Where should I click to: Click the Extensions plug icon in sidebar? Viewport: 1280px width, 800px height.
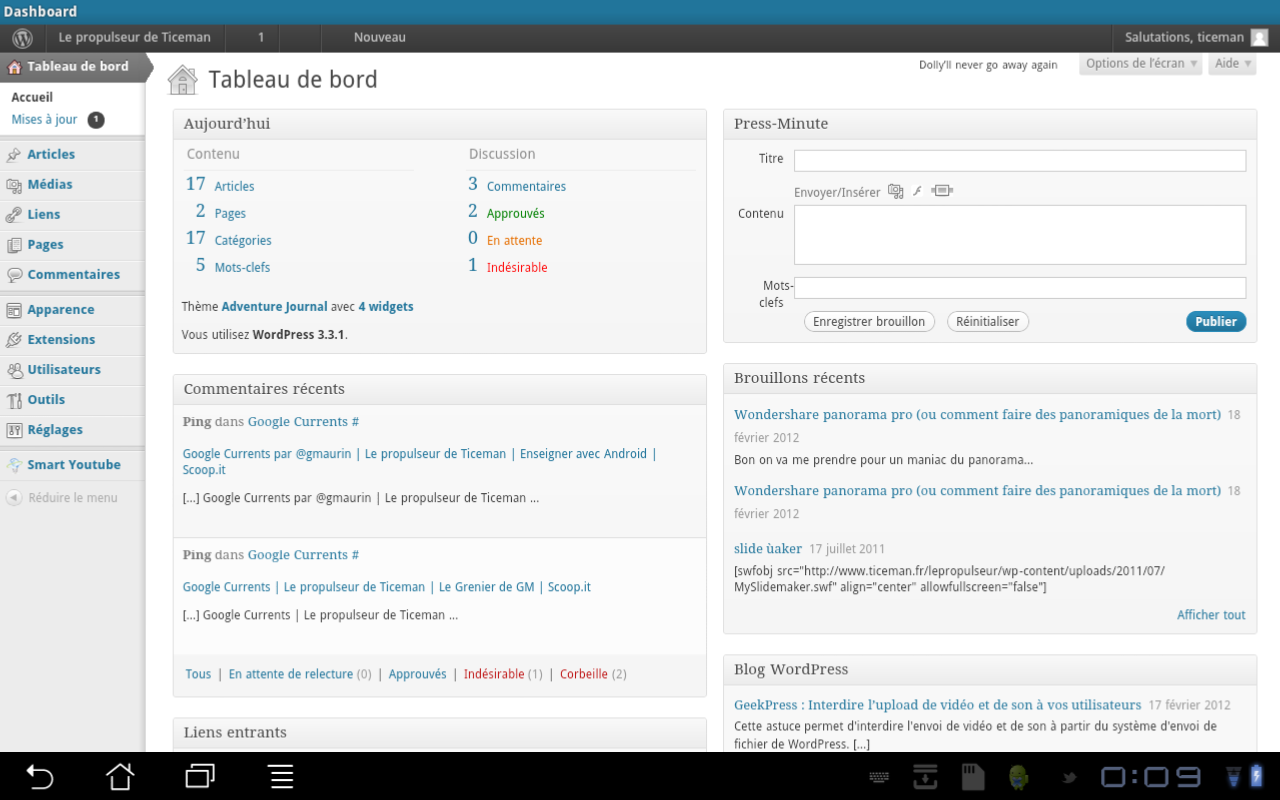click(x=14, y=340)
